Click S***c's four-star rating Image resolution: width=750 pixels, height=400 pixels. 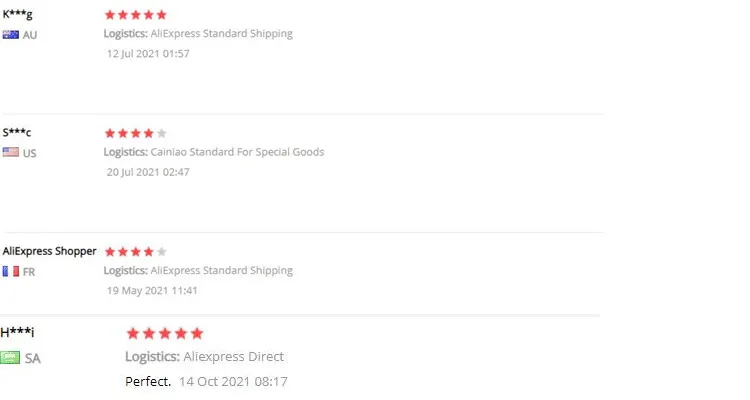pyautogui.click(x=135, y=133)
